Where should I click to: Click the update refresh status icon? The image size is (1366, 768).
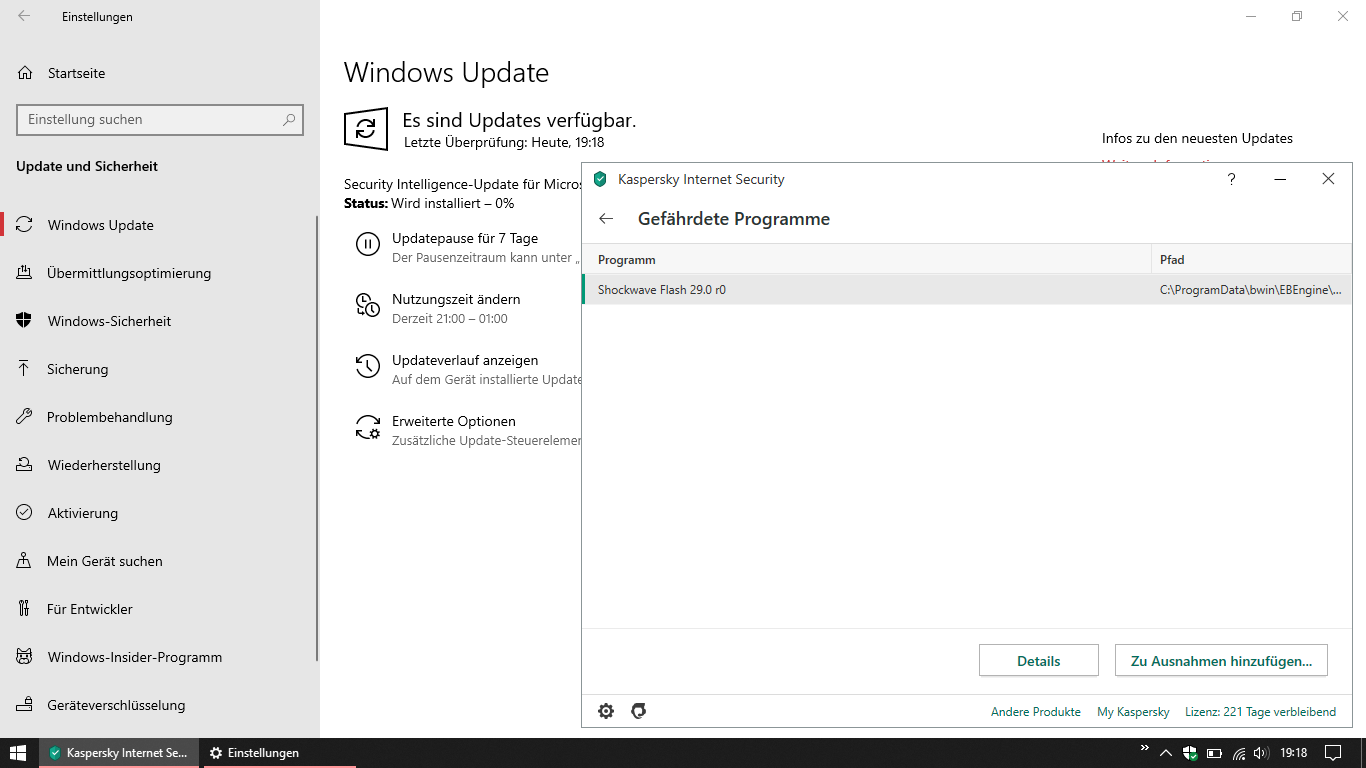point(366,129)
